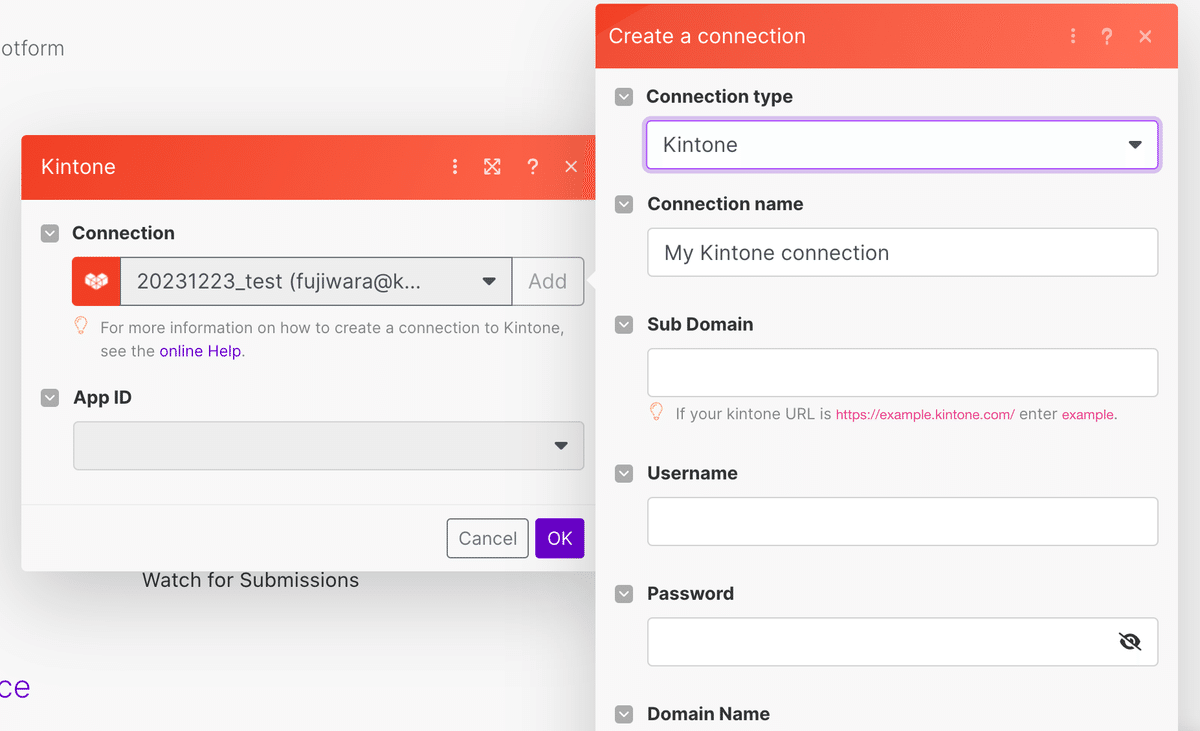Close the Create a connection panel
1200x731 pixels.
tap(1146, 36)
